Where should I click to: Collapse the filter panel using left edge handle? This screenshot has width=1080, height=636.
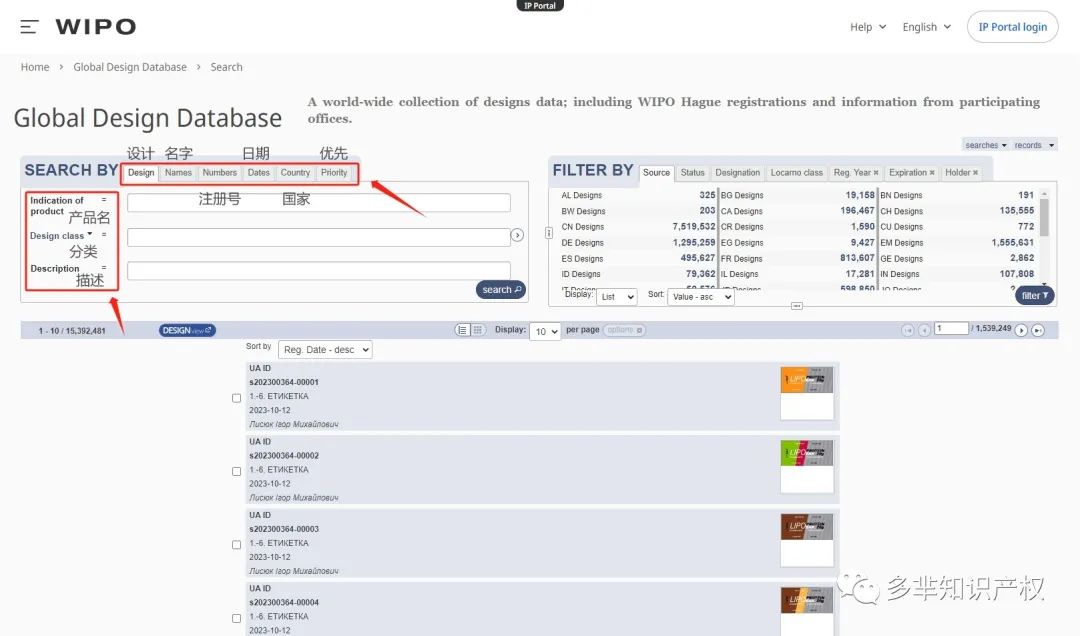pyautogui.click(x=549, y=233)
